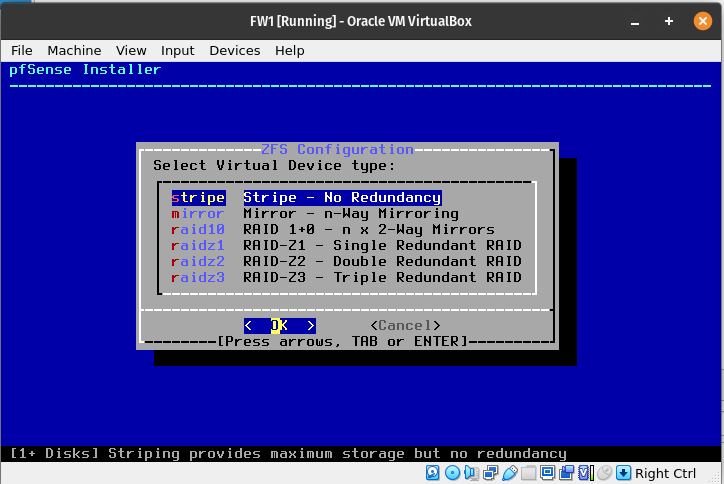Close the FW1 VirtualBox window
724x484 pixels.
coord(702,21)
